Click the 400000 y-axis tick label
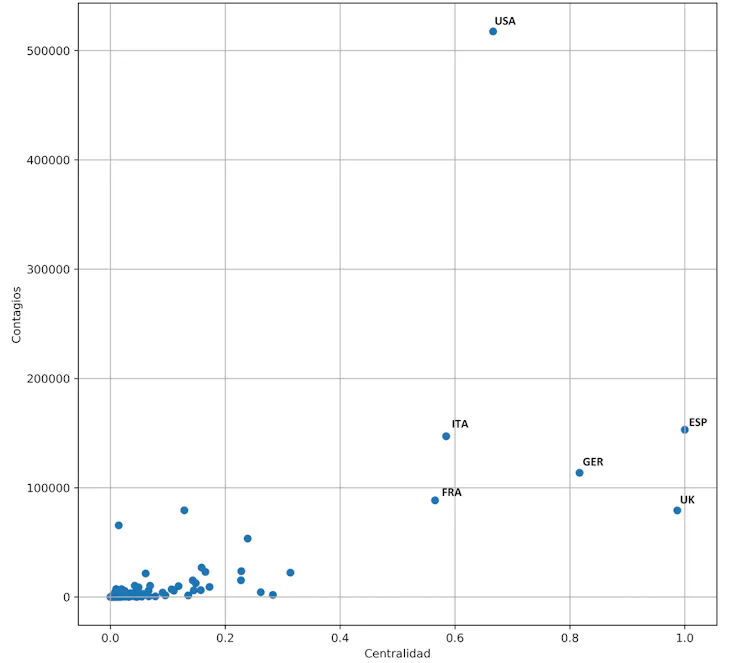This screenshot has width=754, height=663. tap(49, 160)
